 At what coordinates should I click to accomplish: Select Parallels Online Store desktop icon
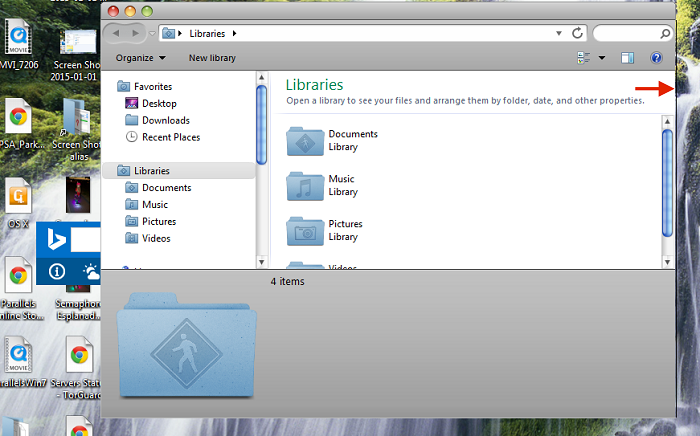(20, 289)
